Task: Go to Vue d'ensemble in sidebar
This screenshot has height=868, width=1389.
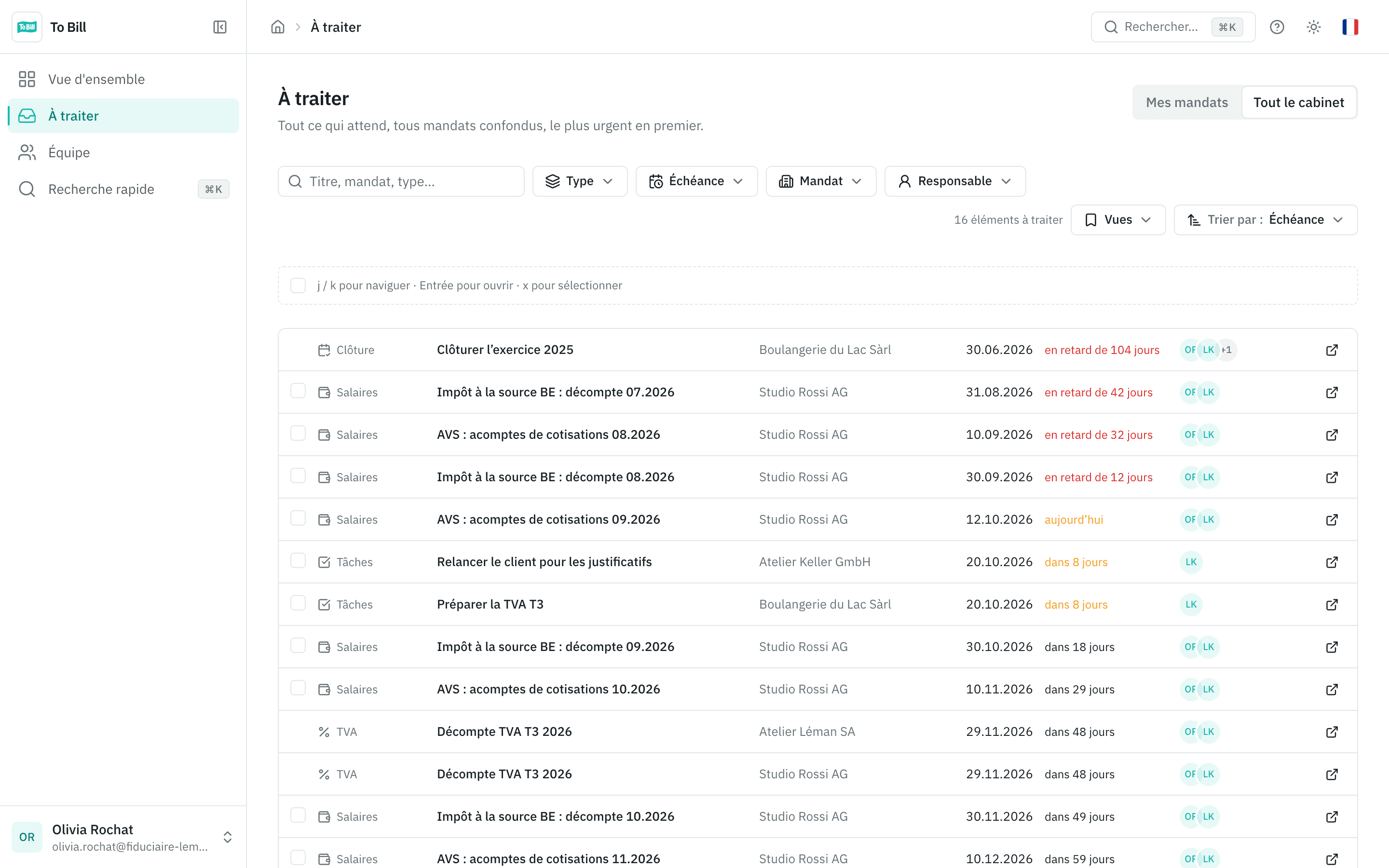Action: tap(123, 79)
